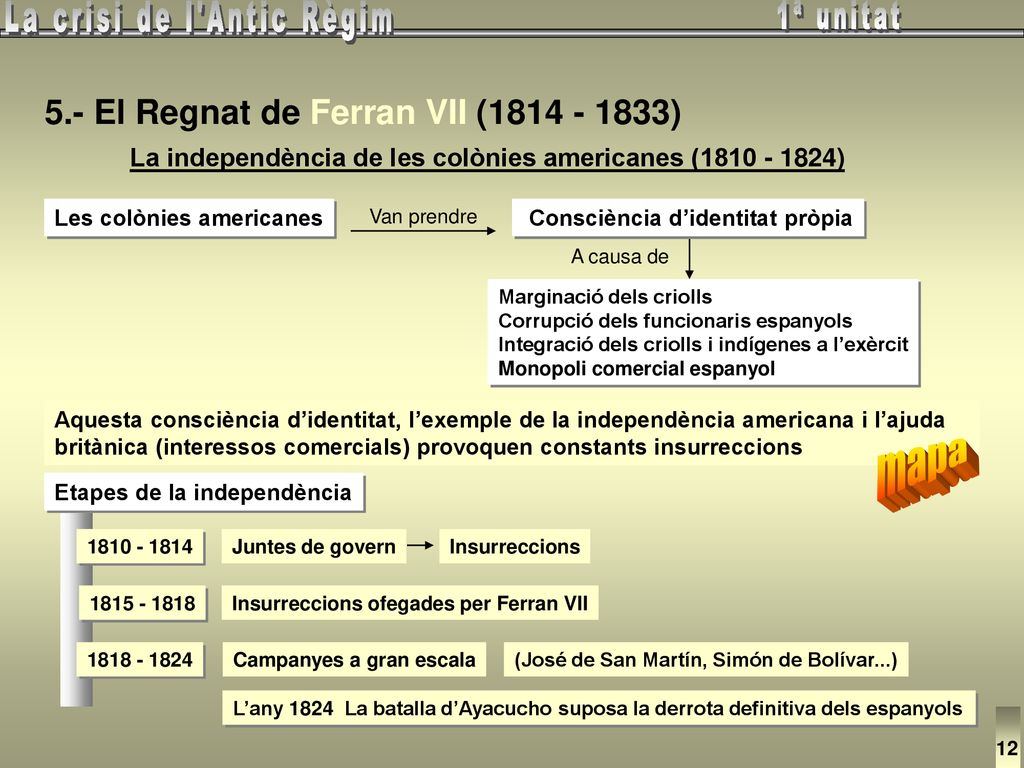
Task: Click the orange 'mapa' WordArt link
Action: (927, 473)
